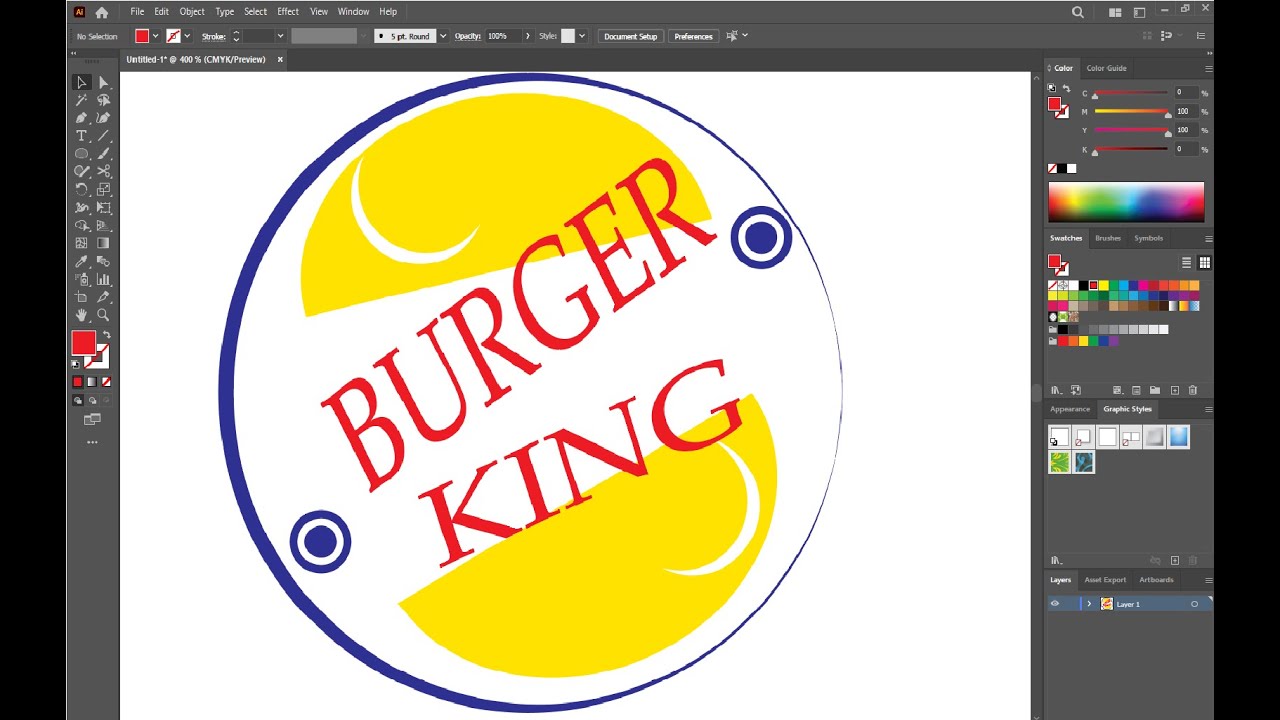Toggle Layer 1 visibility eye
The height and width of the screenshot is (720, 1280).
[1054, 604]
